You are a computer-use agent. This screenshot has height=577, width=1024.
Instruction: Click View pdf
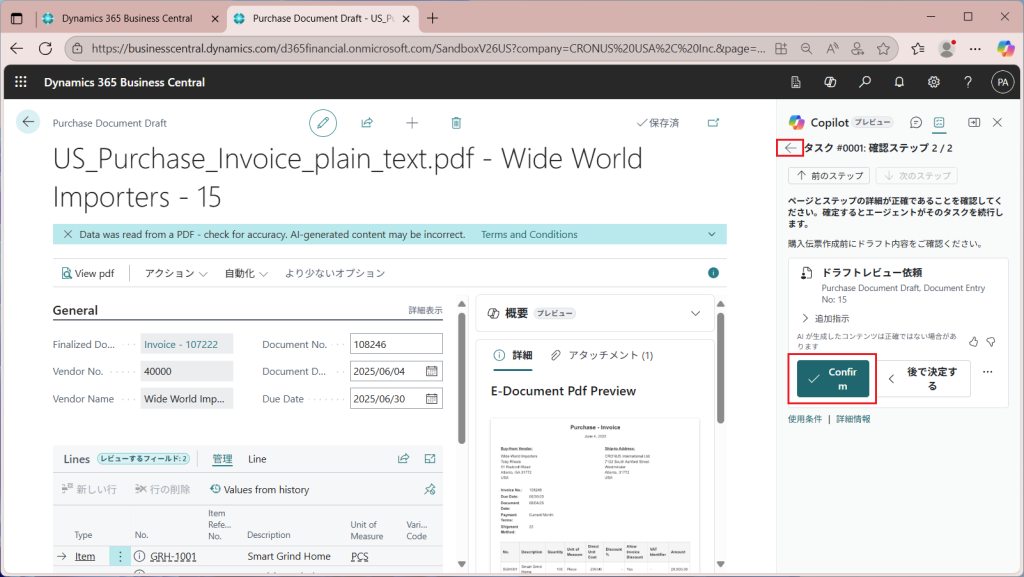point(88,273)
